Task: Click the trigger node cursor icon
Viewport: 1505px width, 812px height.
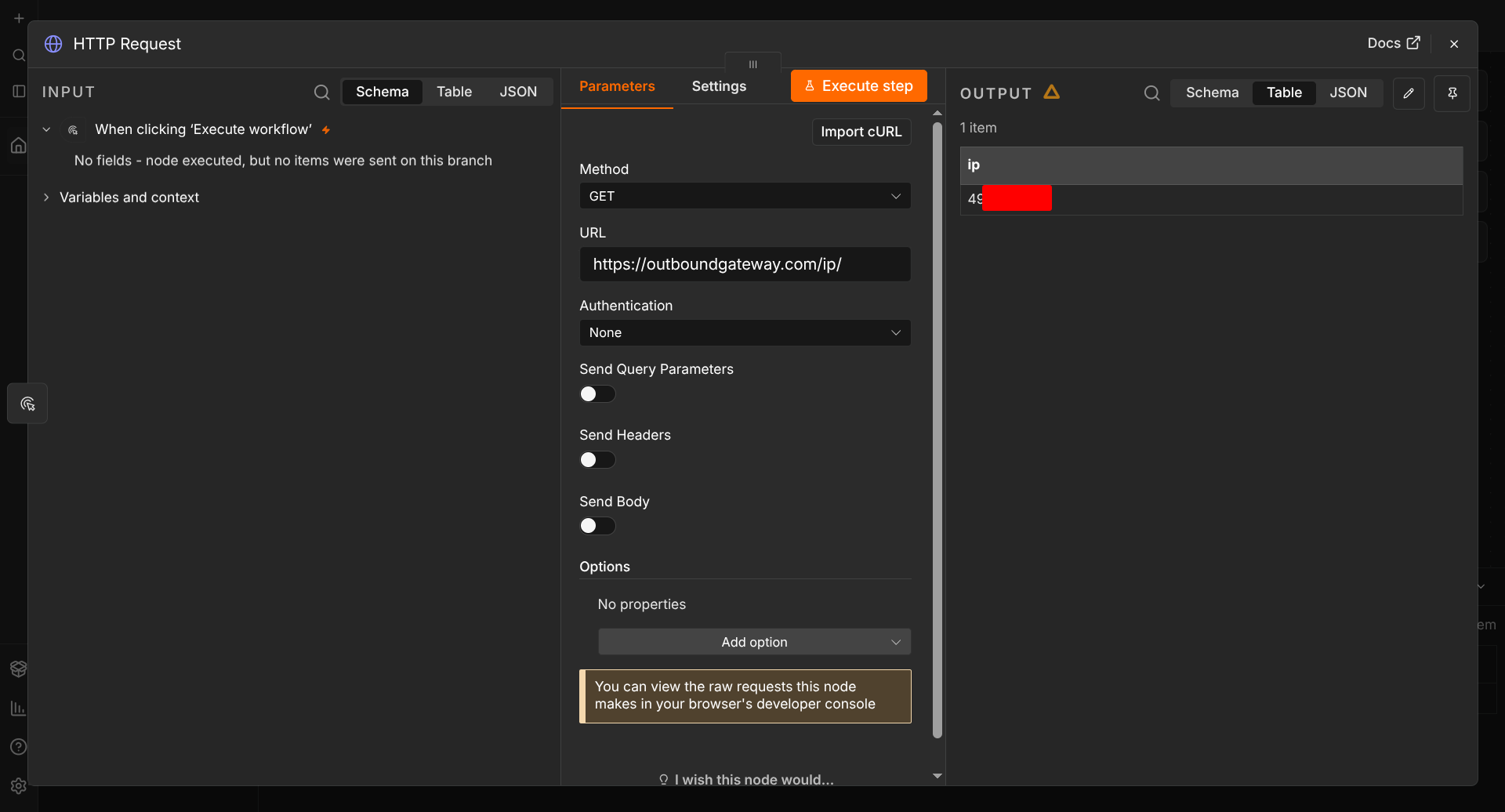Action: (x=73, y=130)
